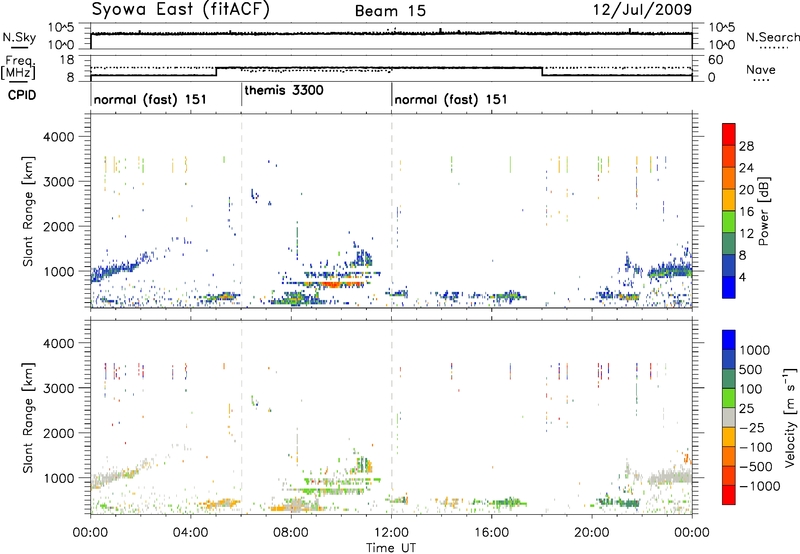The width and height of the screenshot is (800, 554).
Task: Click the '4' label on Power color bar
Action: click(743, 278)
